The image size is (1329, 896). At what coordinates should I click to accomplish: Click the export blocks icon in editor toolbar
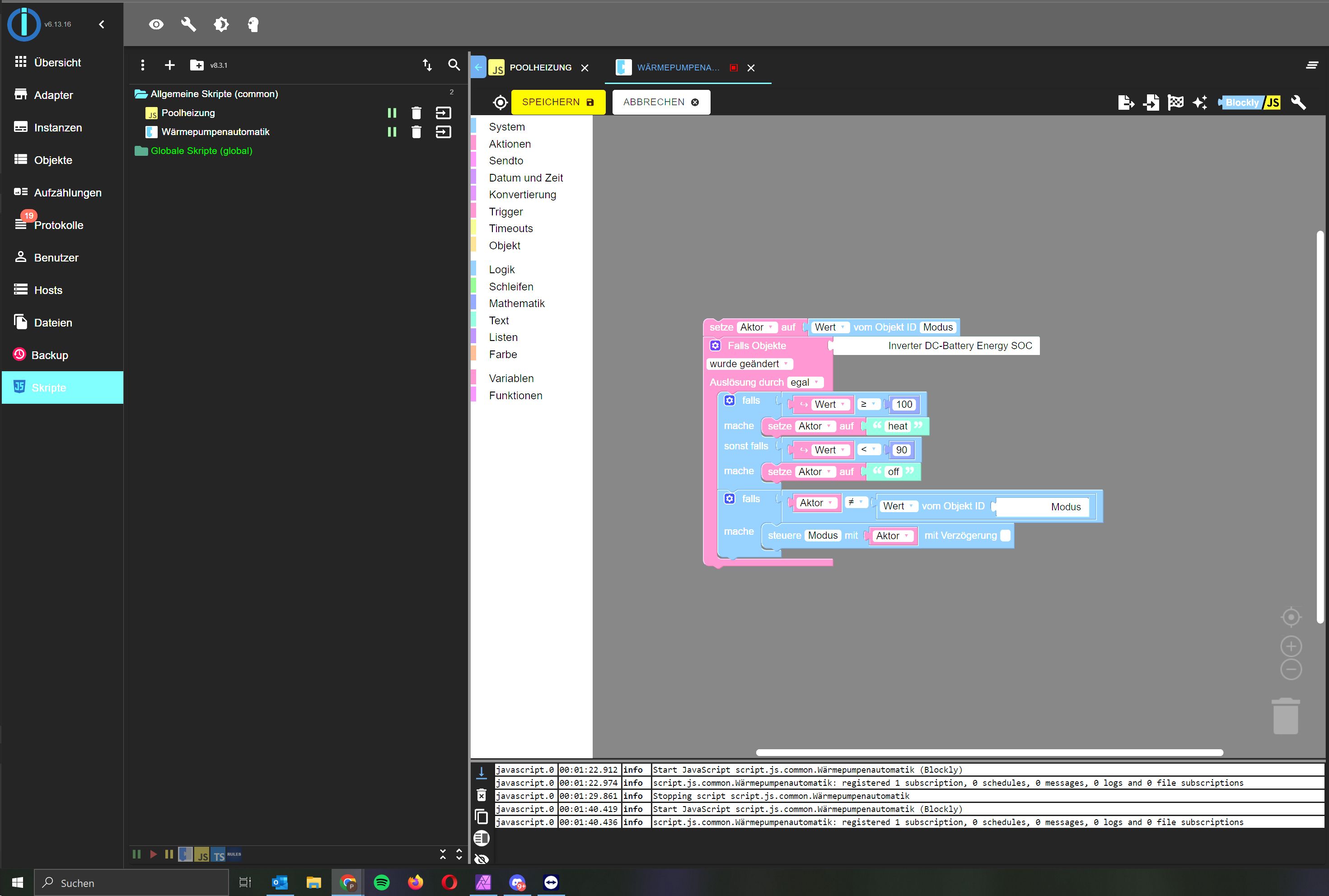pyautogui.click(x=1126, y=102)
